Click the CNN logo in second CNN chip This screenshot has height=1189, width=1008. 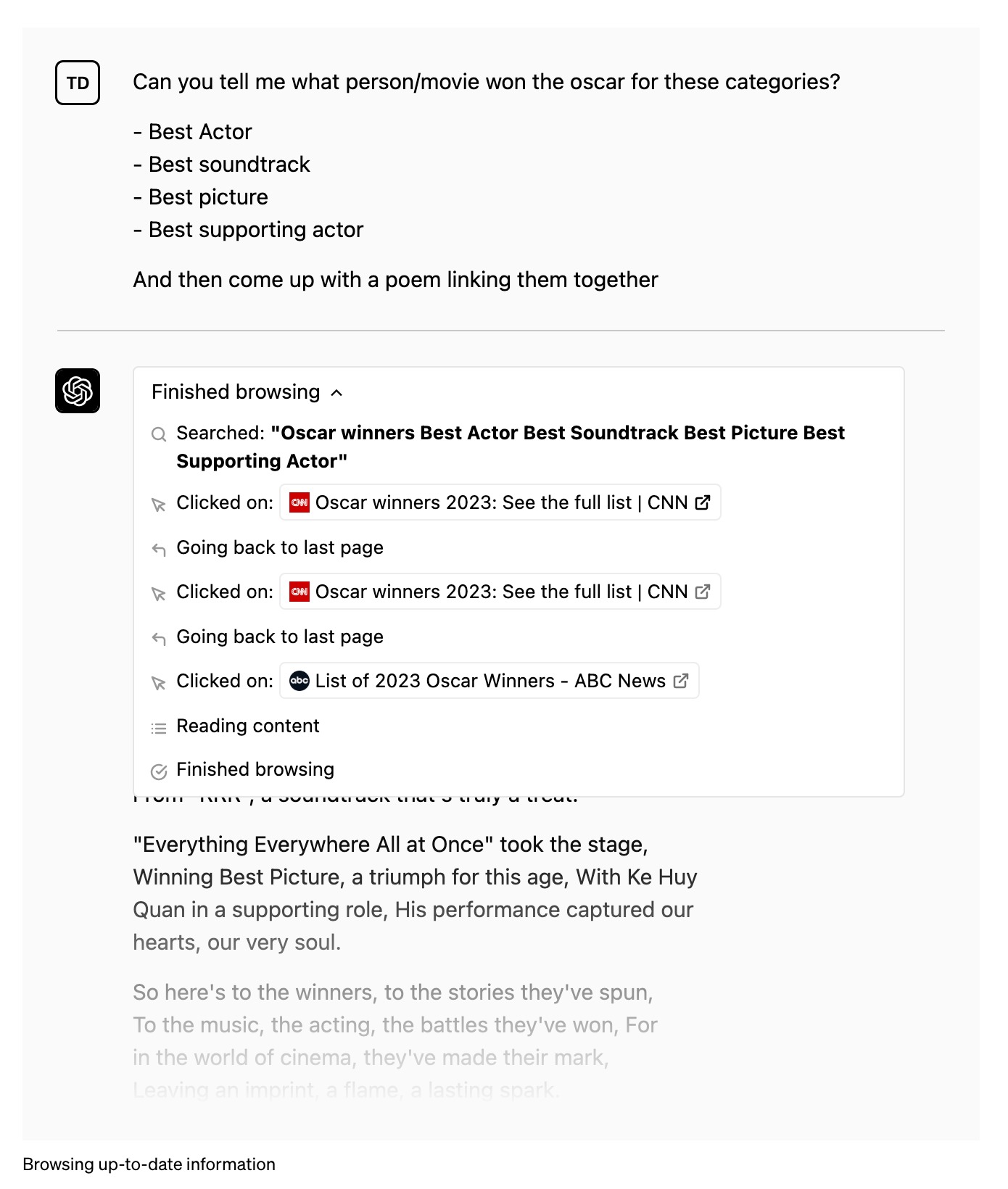pos(299,592)
